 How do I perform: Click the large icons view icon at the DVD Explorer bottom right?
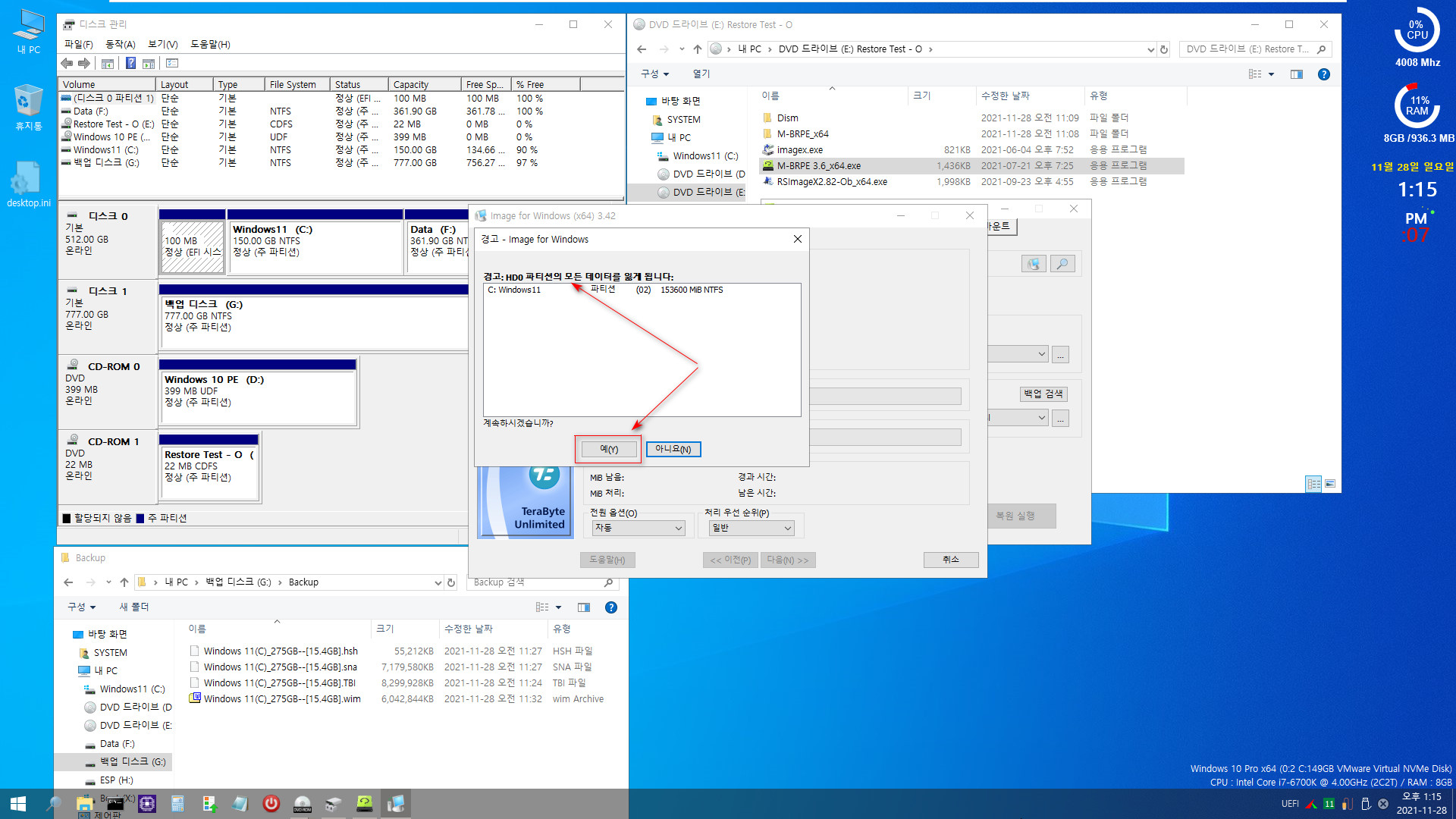click(1329, 484)
